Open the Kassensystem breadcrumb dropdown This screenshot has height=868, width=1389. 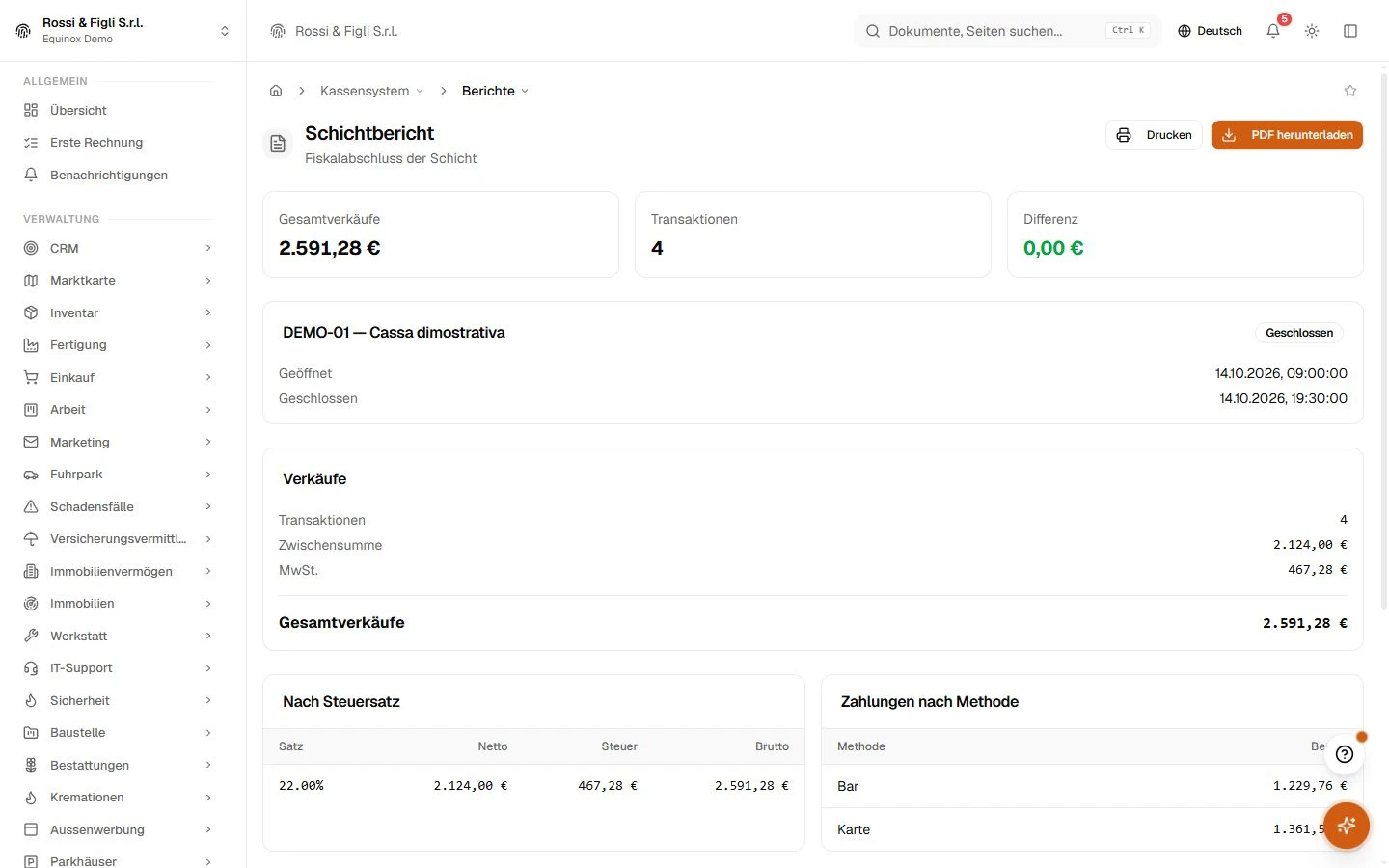[x=371, y=91]
